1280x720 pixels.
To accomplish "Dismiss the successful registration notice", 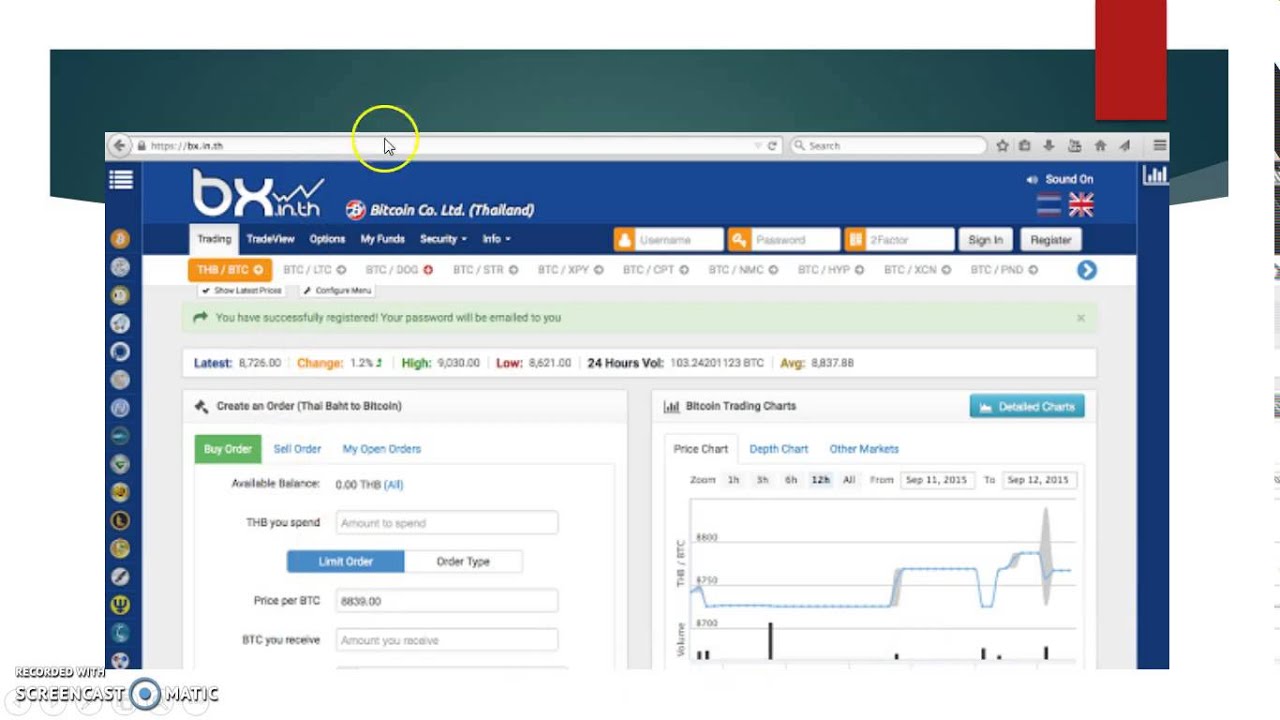I will click(x=1080, y=318).
